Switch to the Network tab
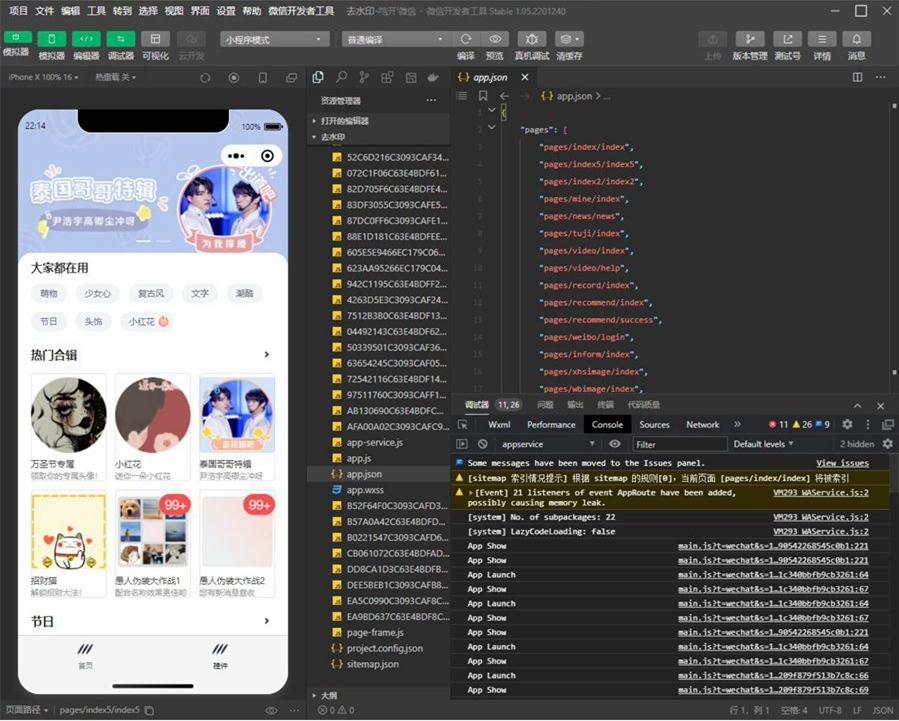Screen dimensions: 899x721 [x=702, y=425]
